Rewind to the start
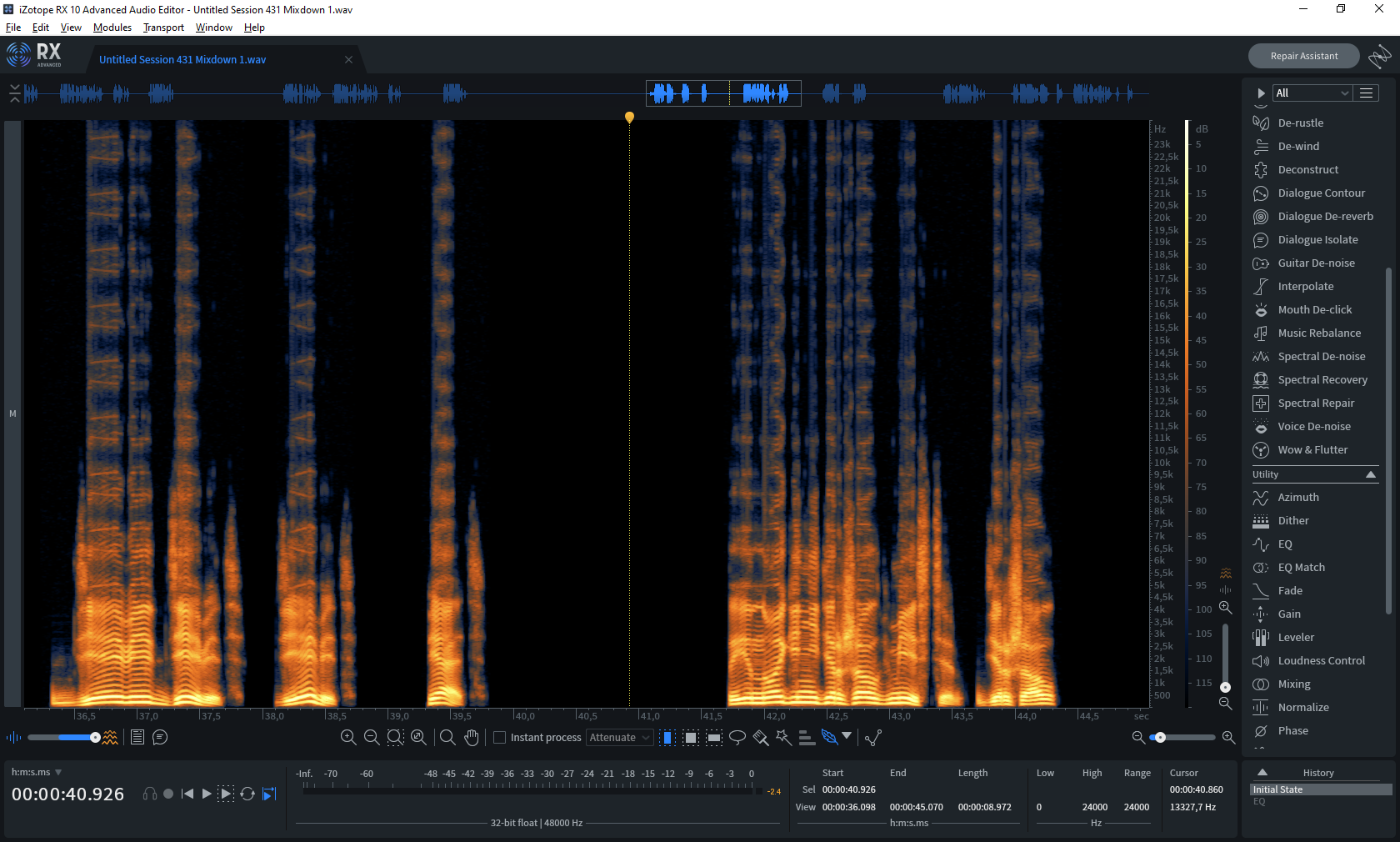Viewport: 1400px width, 842px height. point(187,794)
